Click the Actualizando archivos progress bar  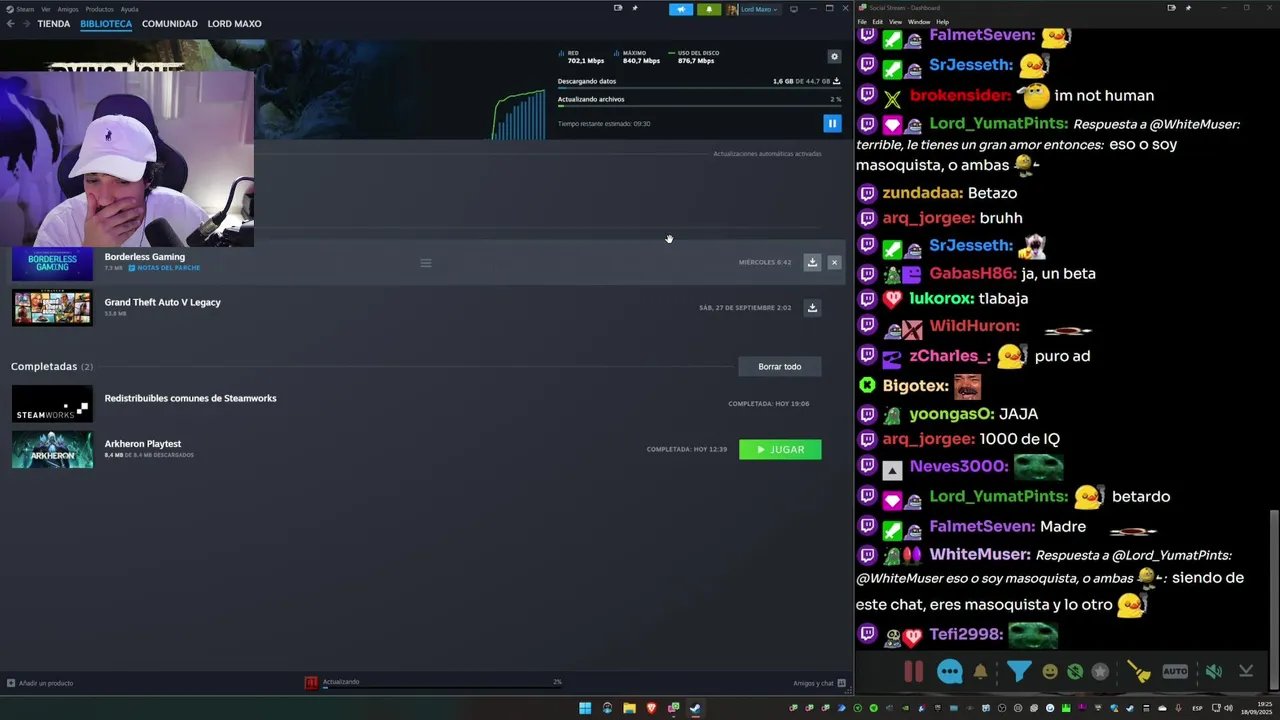click(x=699, y=106)
